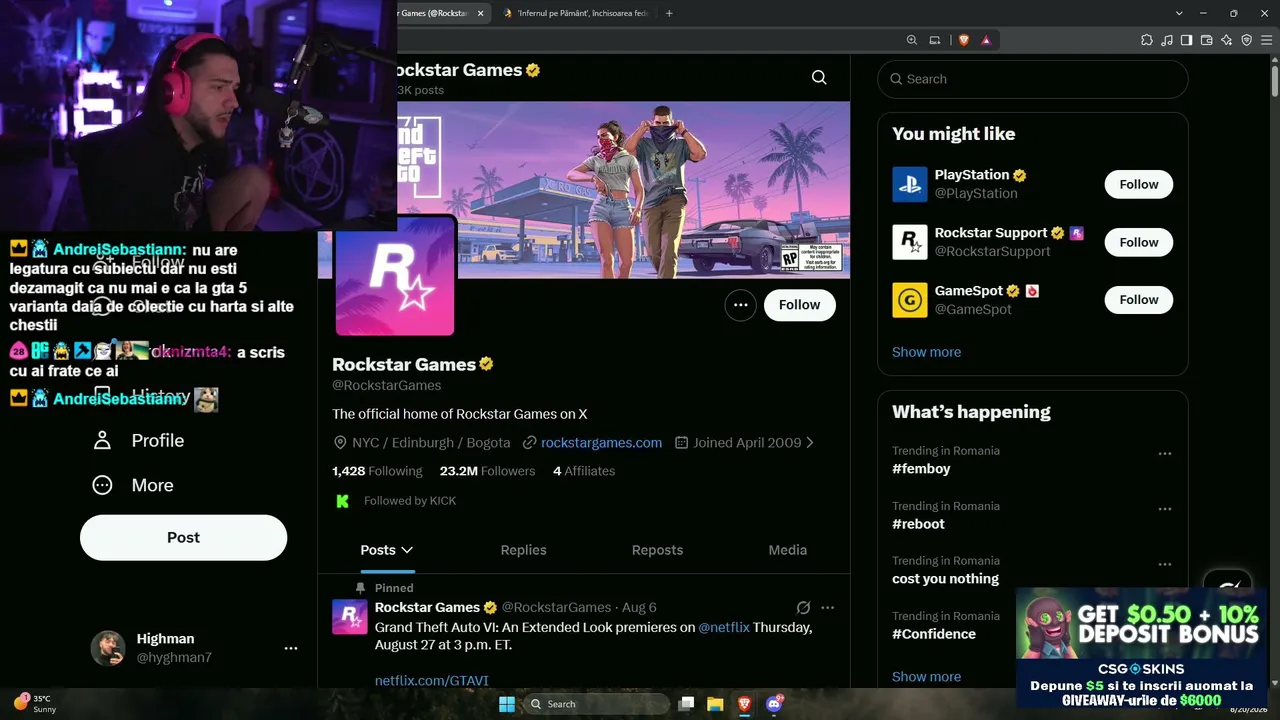View the 23.2M Followers list
The width and height of the screenshot is (1280, 720).
point(487,471)
